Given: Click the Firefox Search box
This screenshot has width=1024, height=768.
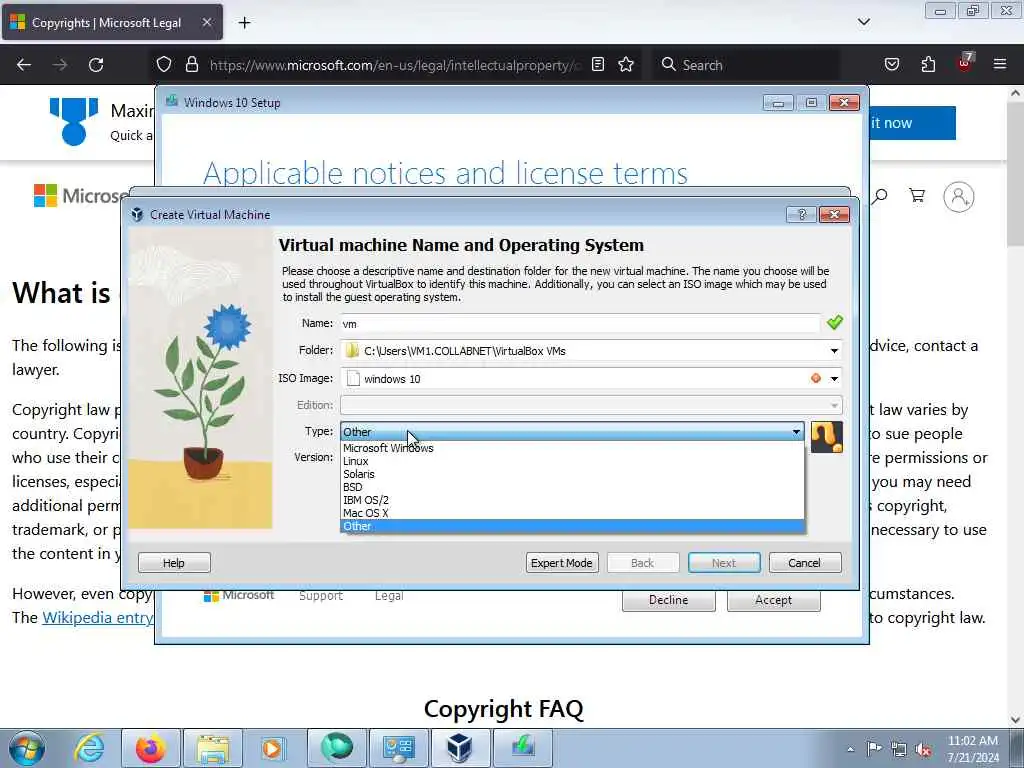Looking at the screenshot, I should [x=746, y=65].
